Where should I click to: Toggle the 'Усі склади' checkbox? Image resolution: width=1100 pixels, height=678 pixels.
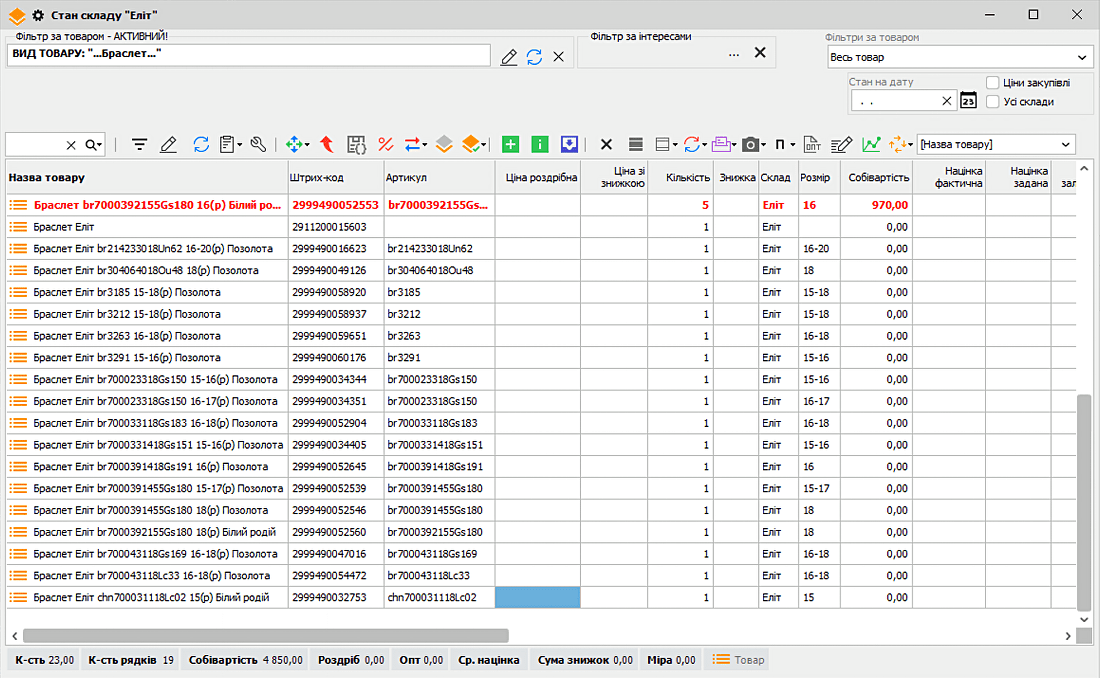click(993, 101)
